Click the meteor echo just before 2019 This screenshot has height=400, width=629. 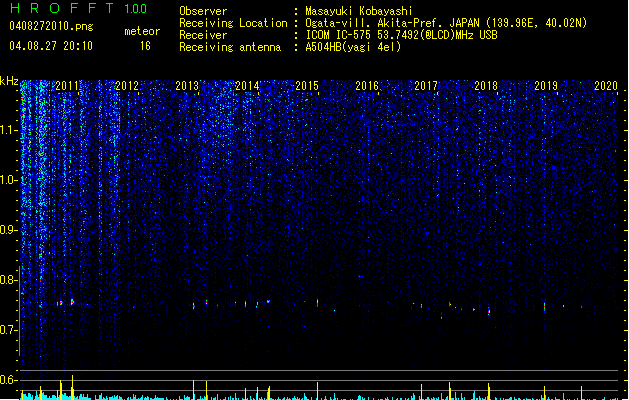544,307
